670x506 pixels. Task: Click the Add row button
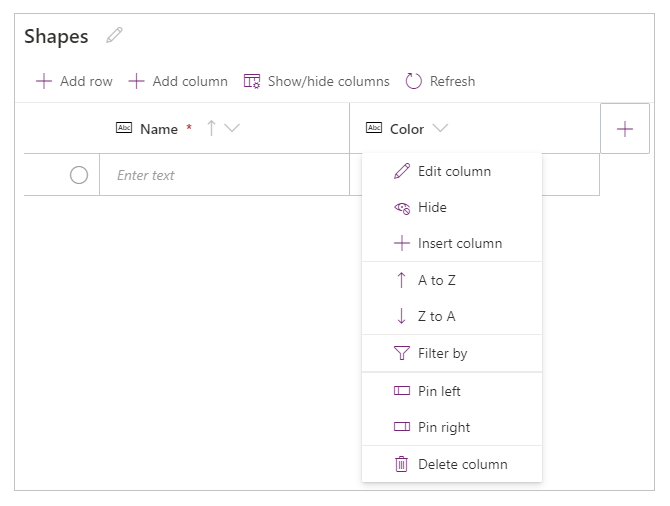[74, 81]
